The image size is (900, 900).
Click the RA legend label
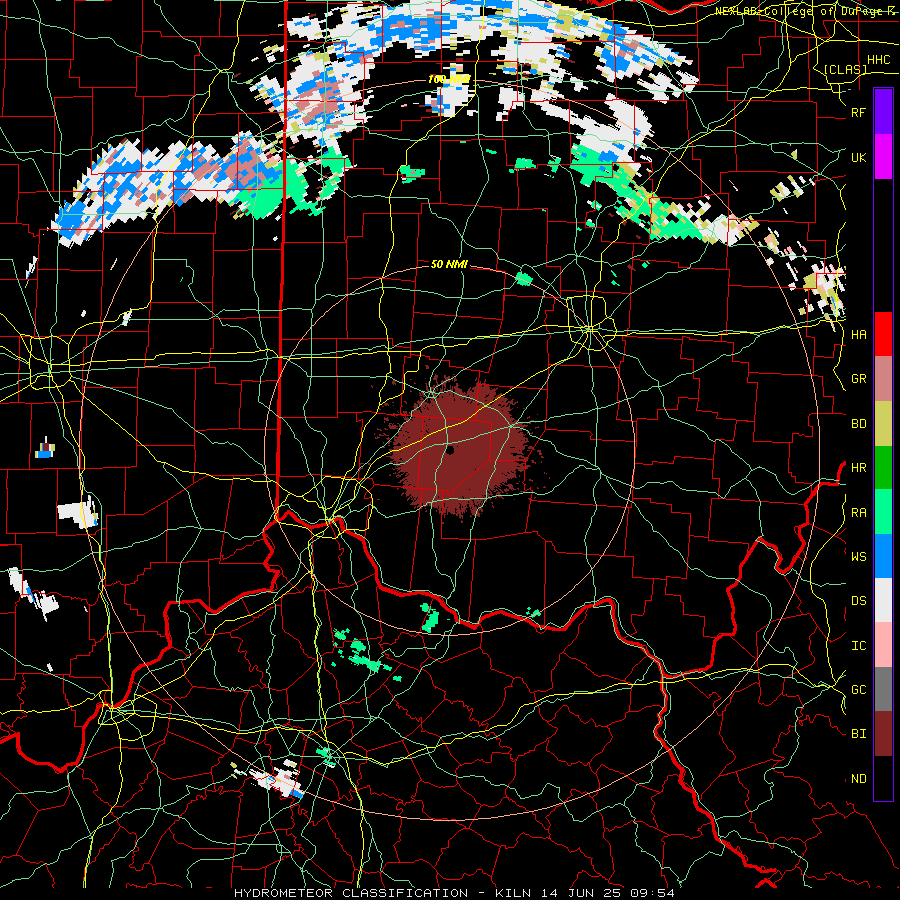tap(859, 513)
